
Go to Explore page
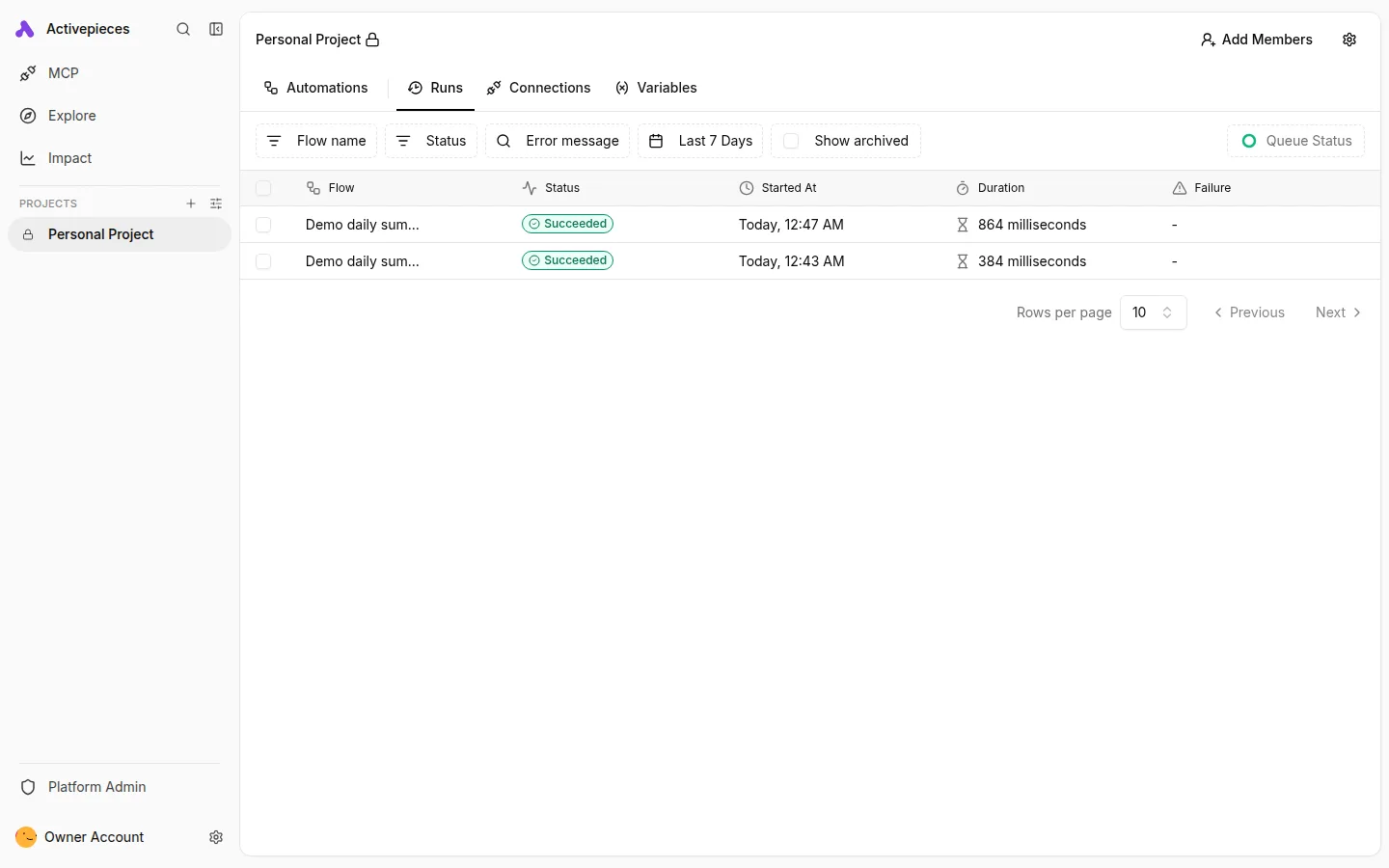pos(120,116)
